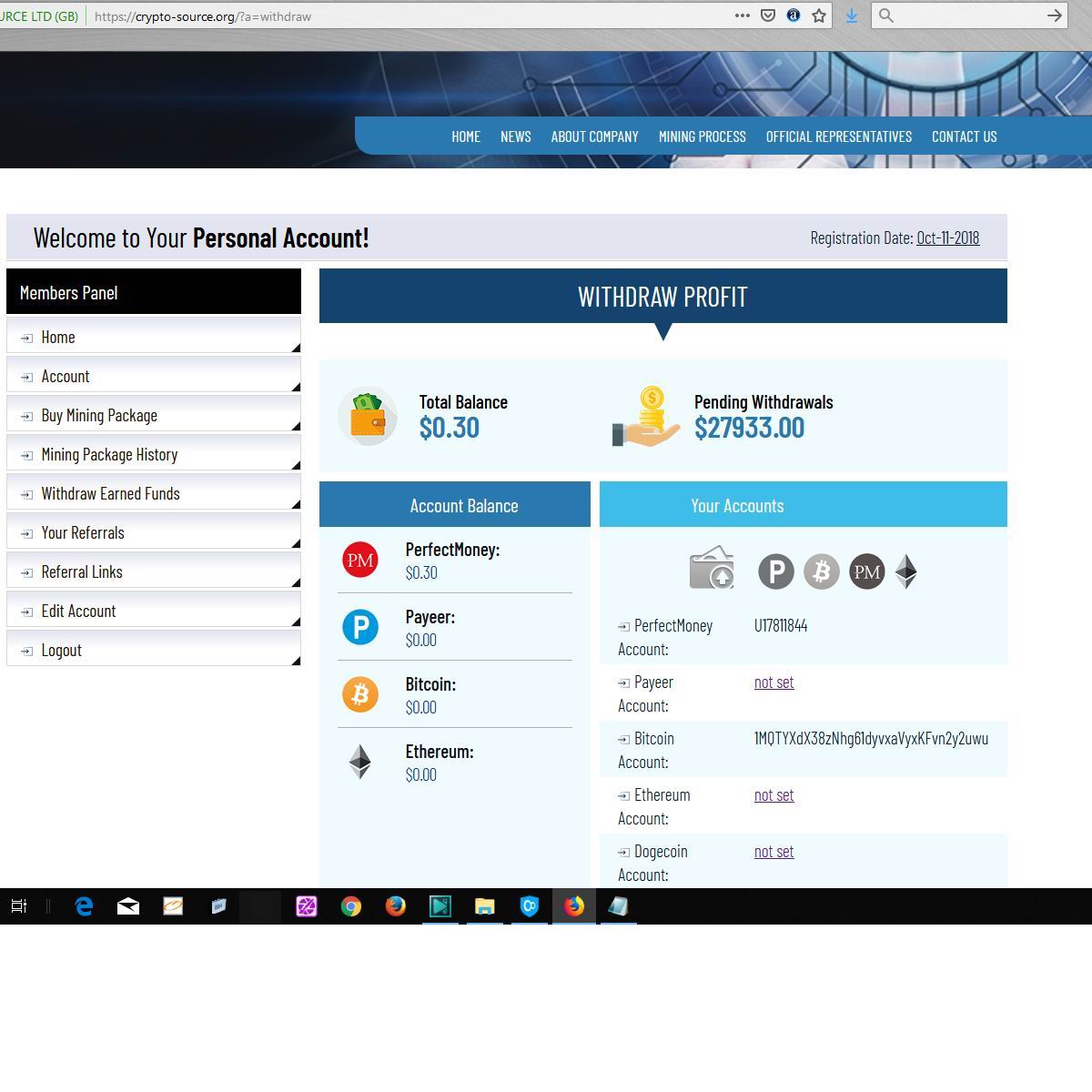Set the Ethereum Account via 'not set'
Image resolution: width=1092 pixels, height=1092 pixels.
point(773,795)
